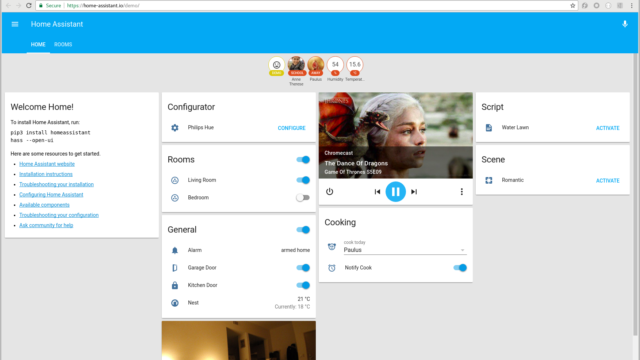Click the Water Lawn script icon
The width and height of the screenshot is (640, 360).
489,128
